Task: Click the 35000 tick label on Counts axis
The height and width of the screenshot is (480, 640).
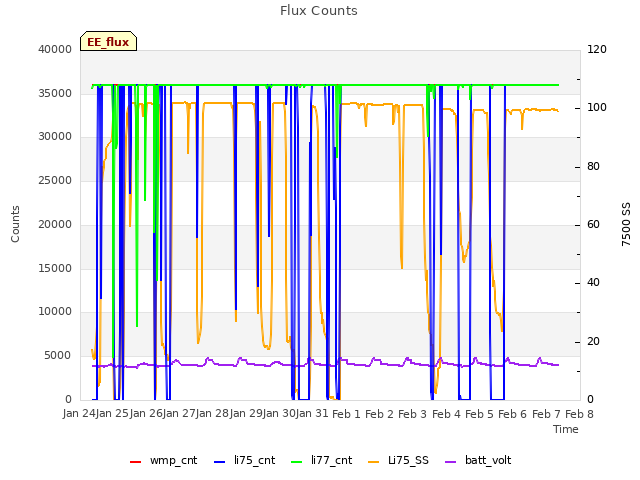Action: coord(55,93)
